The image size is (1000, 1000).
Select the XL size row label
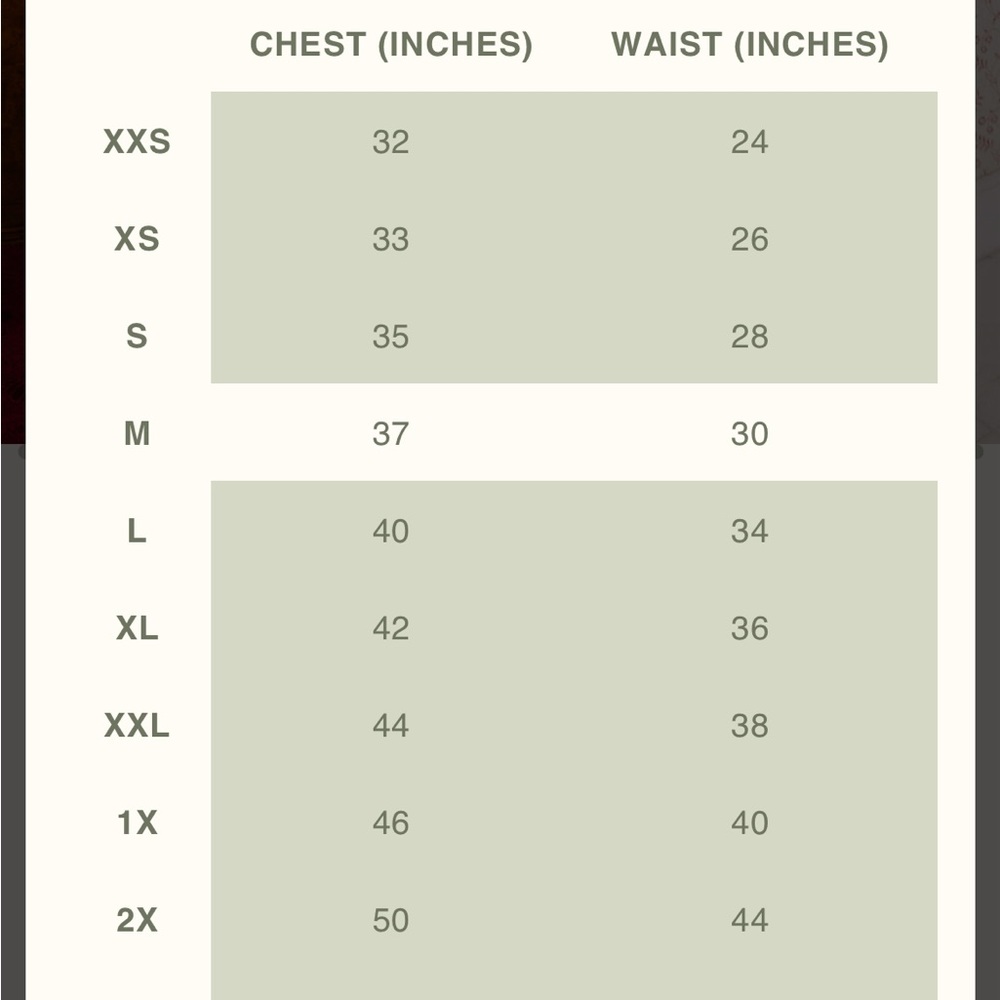(136, 628)
